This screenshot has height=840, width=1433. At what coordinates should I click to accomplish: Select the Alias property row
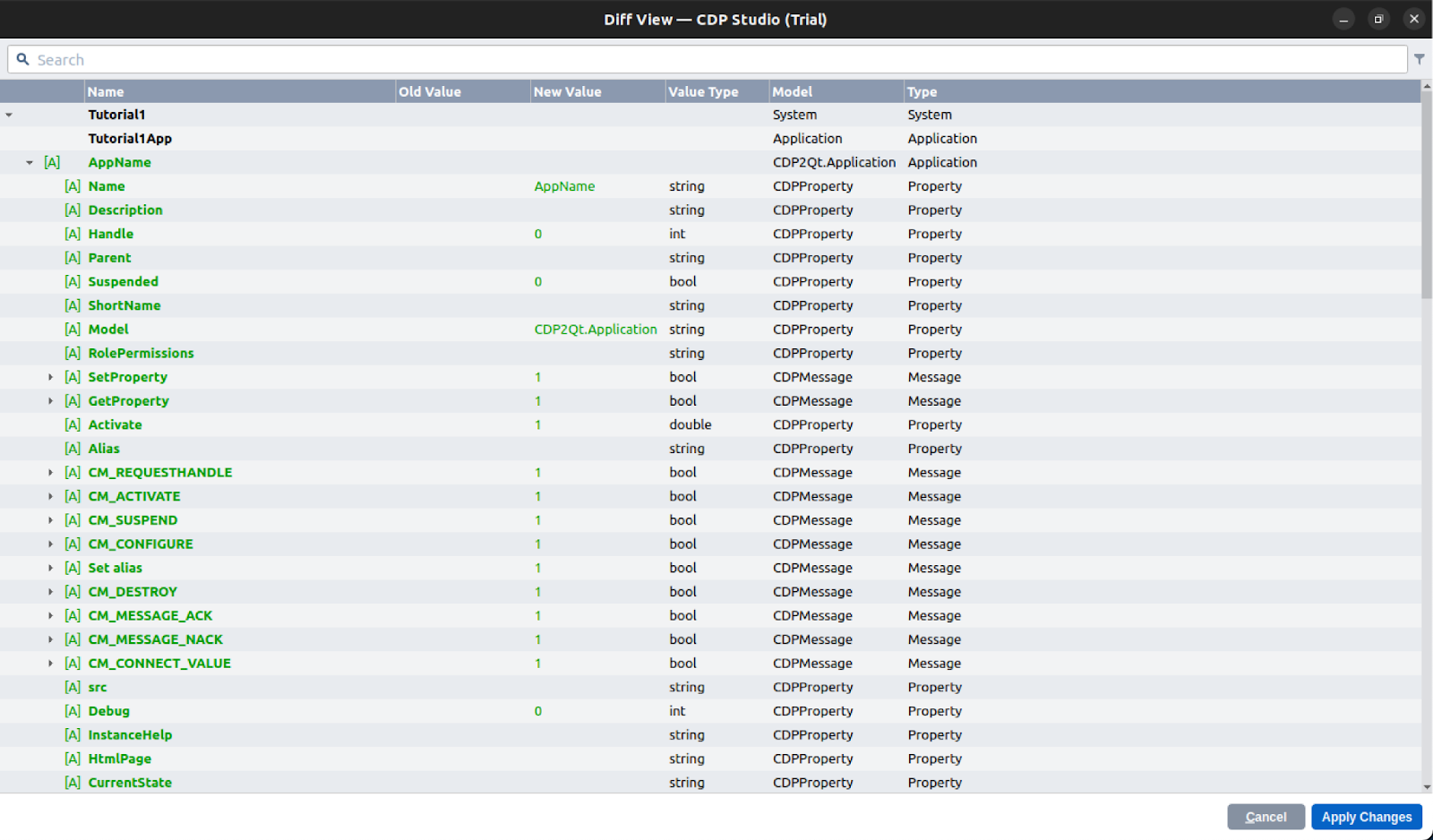coord(710,449)
